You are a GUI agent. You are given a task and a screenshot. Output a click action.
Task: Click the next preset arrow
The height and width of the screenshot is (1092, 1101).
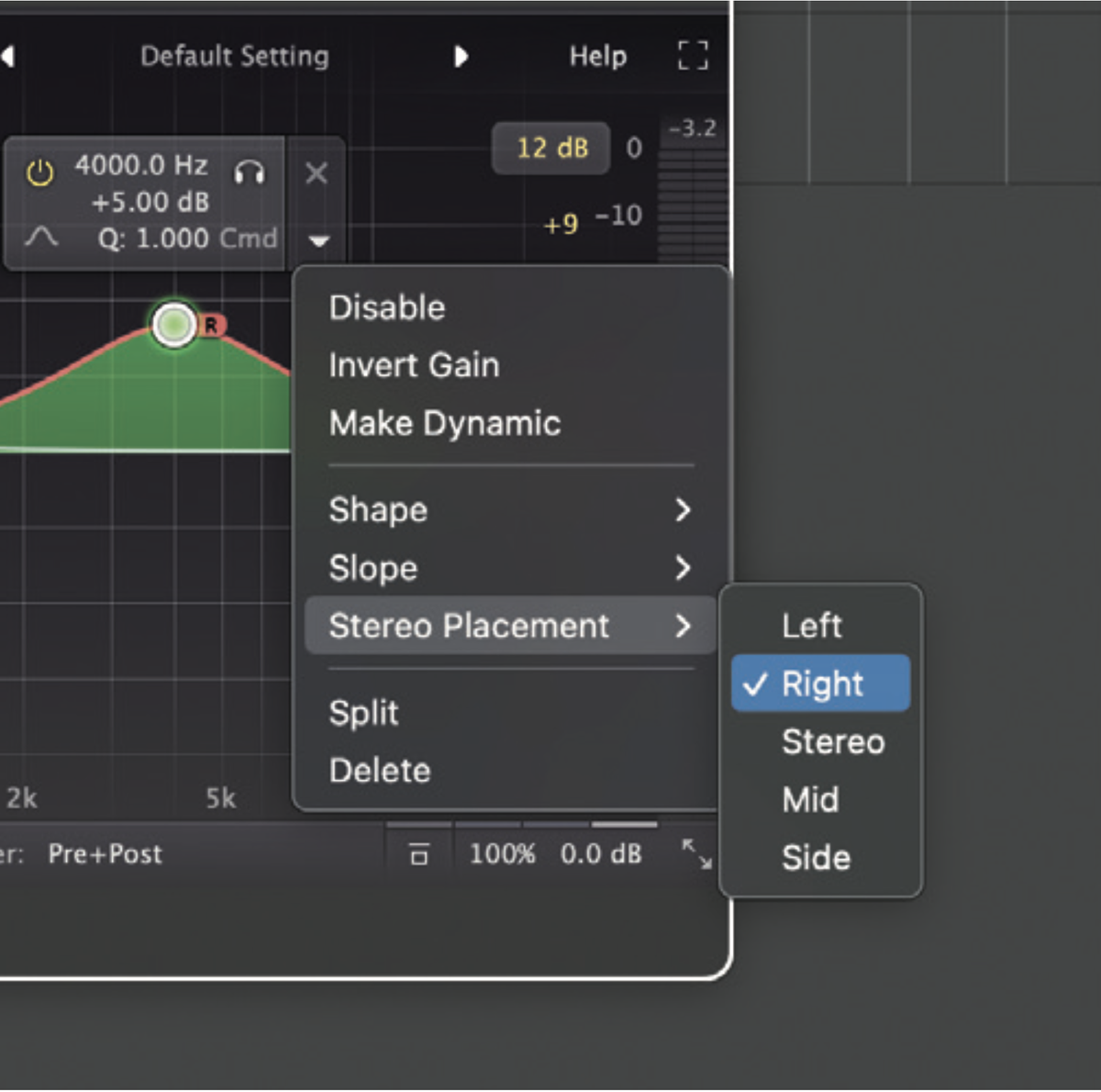click(x=462, y=56)
